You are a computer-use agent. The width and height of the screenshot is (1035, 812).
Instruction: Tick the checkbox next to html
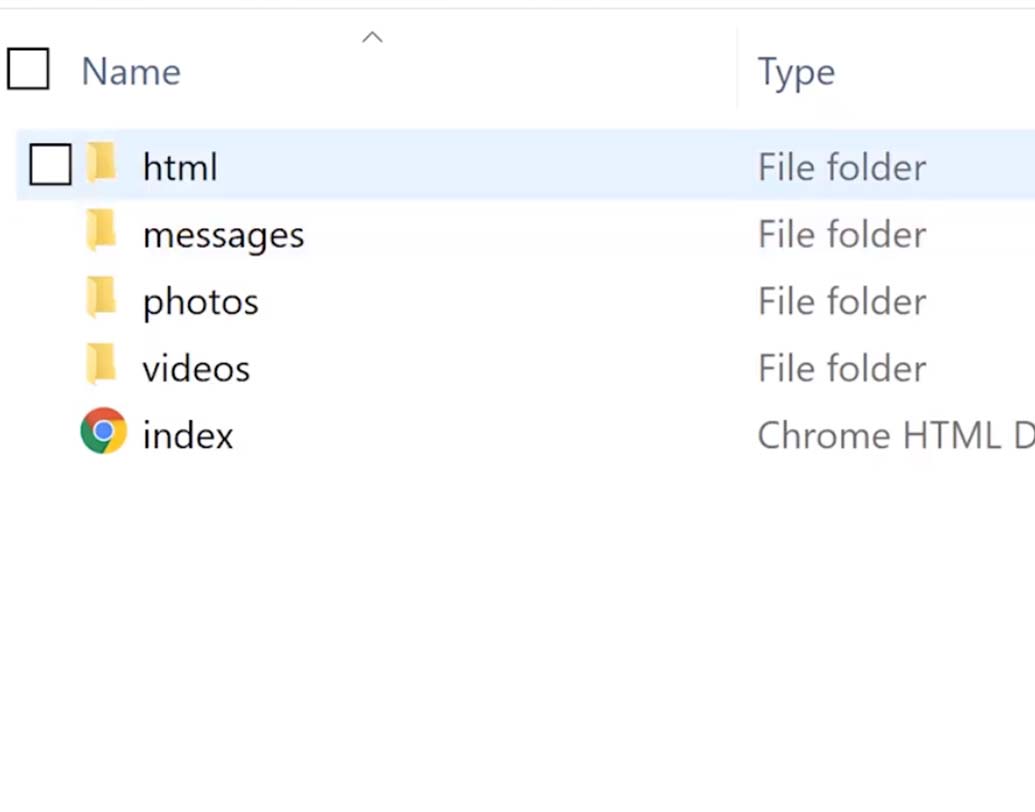click(x=50, y=165)
